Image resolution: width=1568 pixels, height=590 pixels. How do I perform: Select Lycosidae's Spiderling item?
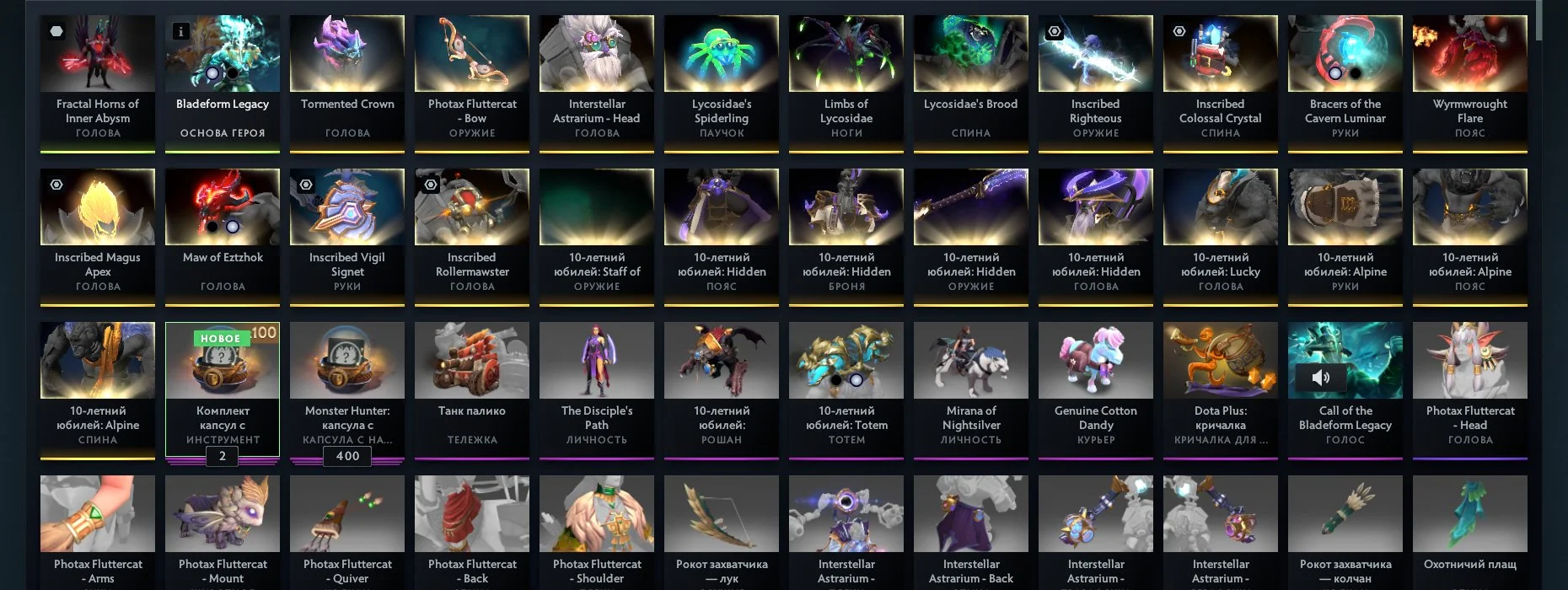[722, 83]
